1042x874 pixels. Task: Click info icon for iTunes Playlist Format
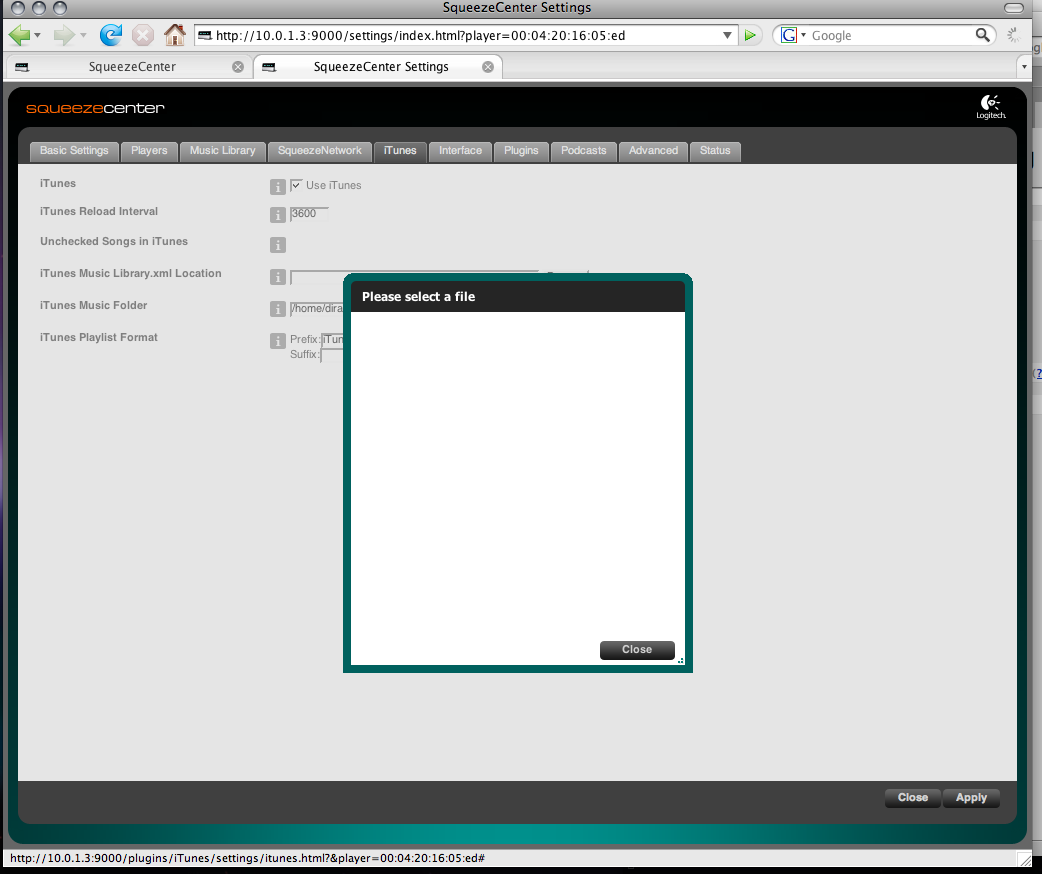click(278, 341)
